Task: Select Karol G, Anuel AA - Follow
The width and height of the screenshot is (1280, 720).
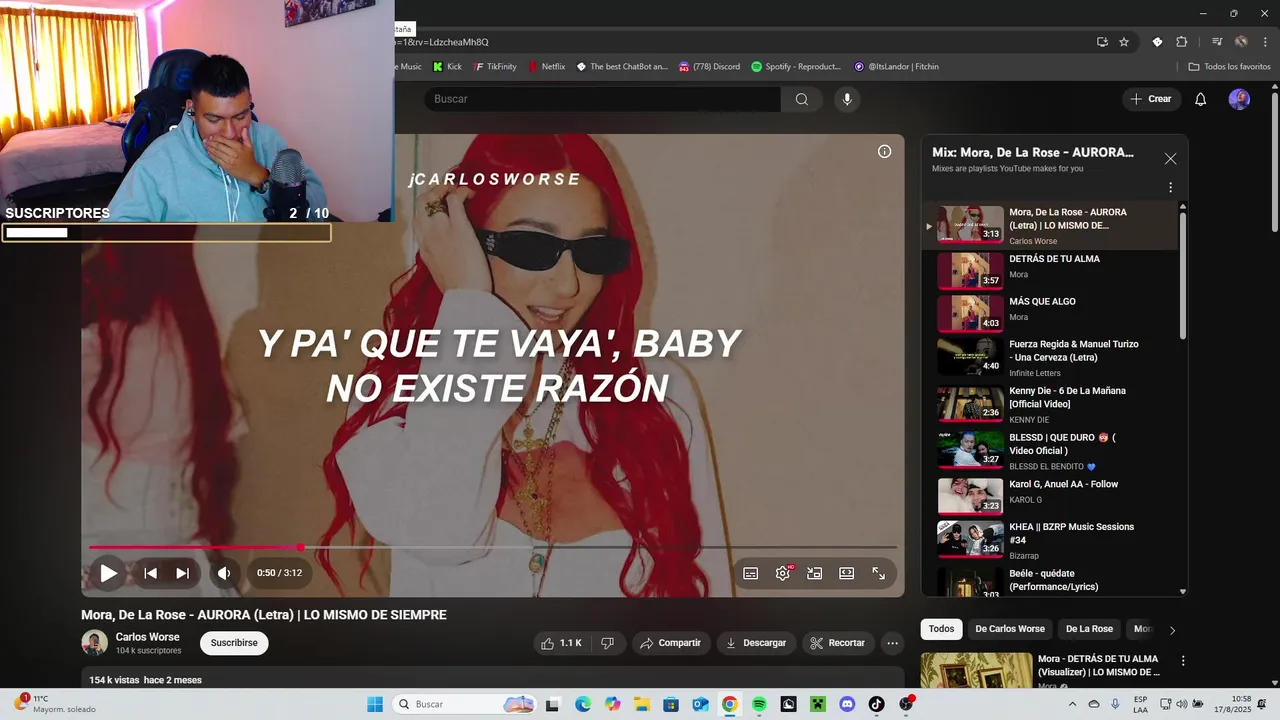Action: [1048, 495]
